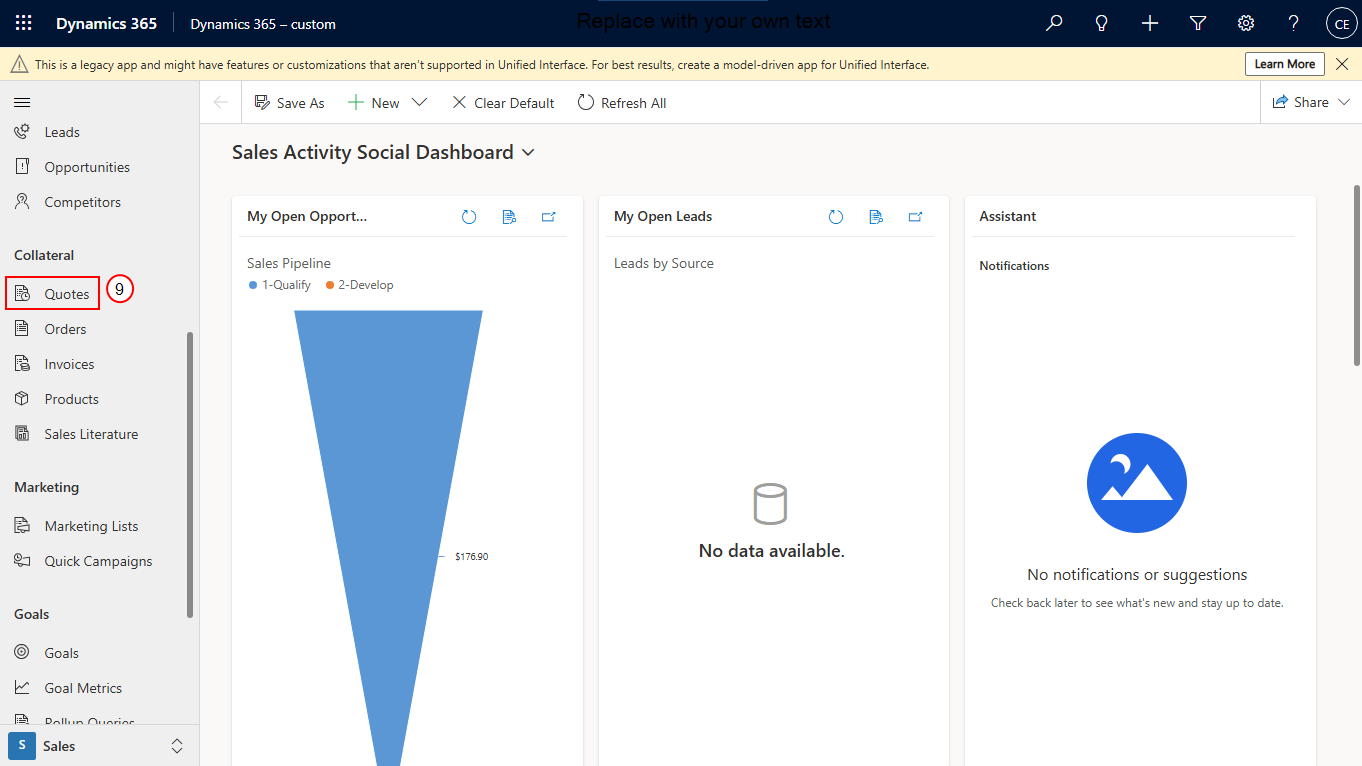Open Leads in the sidebar
This screenshot has width=1362, height=766.
point(61,132)
